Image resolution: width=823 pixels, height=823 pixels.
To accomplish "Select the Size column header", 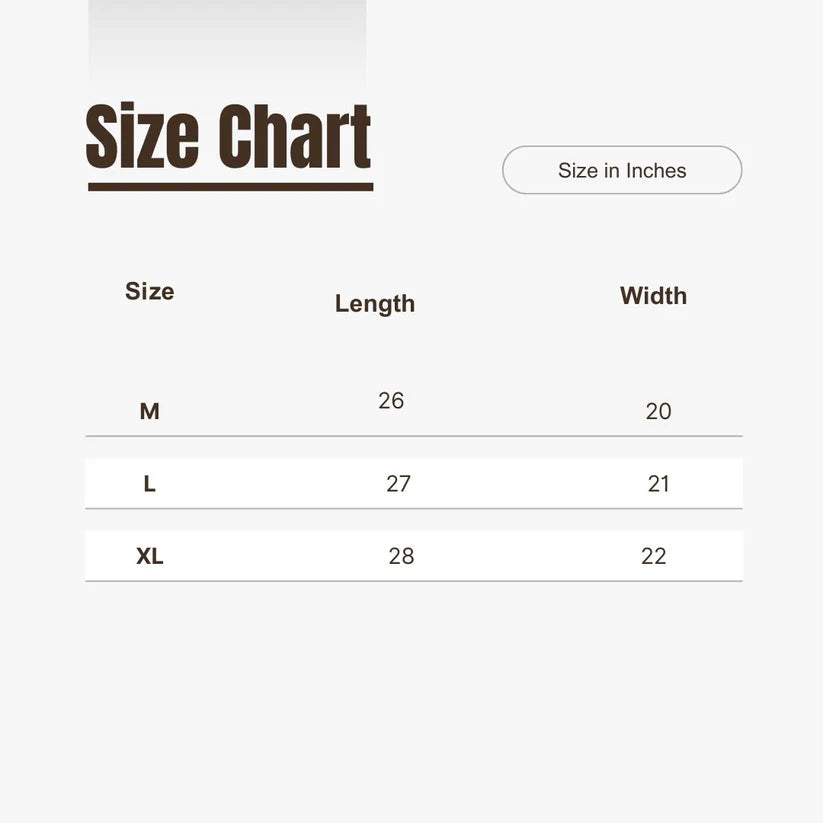I will [x=149, y=291].
